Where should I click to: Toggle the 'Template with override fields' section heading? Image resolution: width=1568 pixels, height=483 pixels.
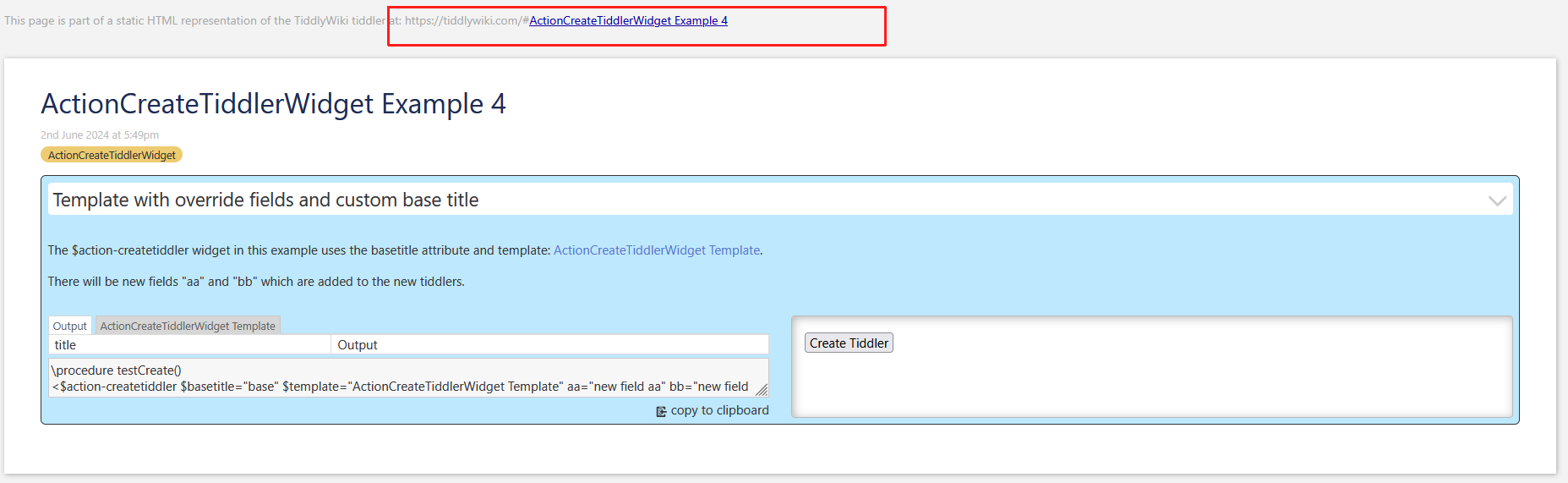pyautogui.click(x=265, y=200)
